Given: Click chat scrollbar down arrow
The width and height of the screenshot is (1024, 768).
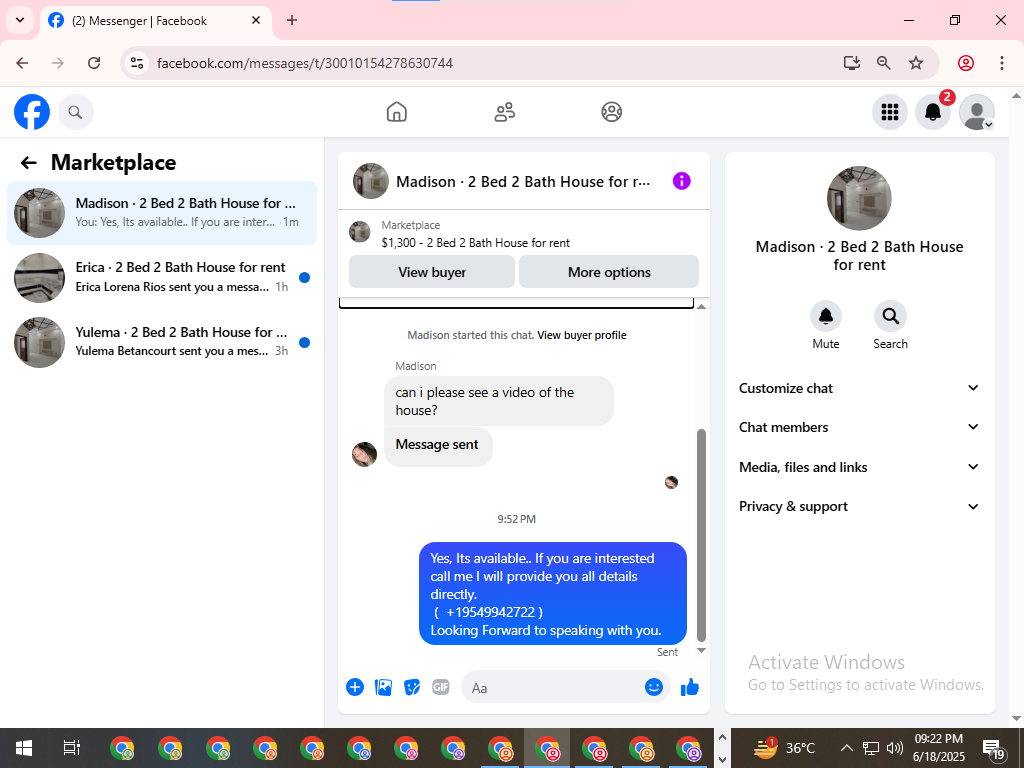Looking at the screenshot, I should click(x=701, y=650).
